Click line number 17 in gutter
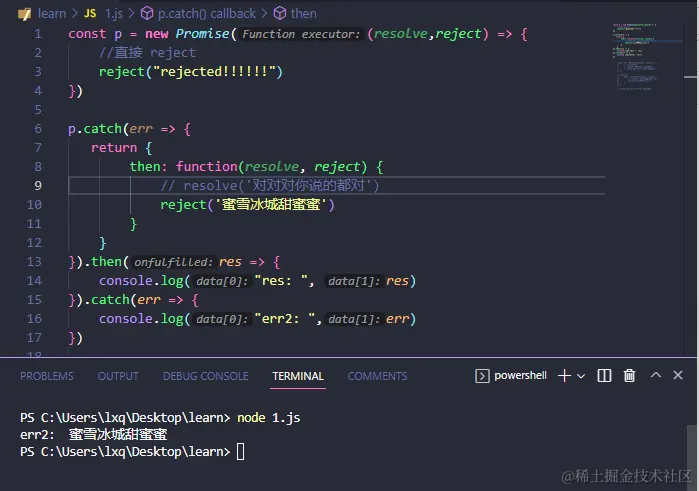This screenshot has width=699, height=491. coord(34,338)
